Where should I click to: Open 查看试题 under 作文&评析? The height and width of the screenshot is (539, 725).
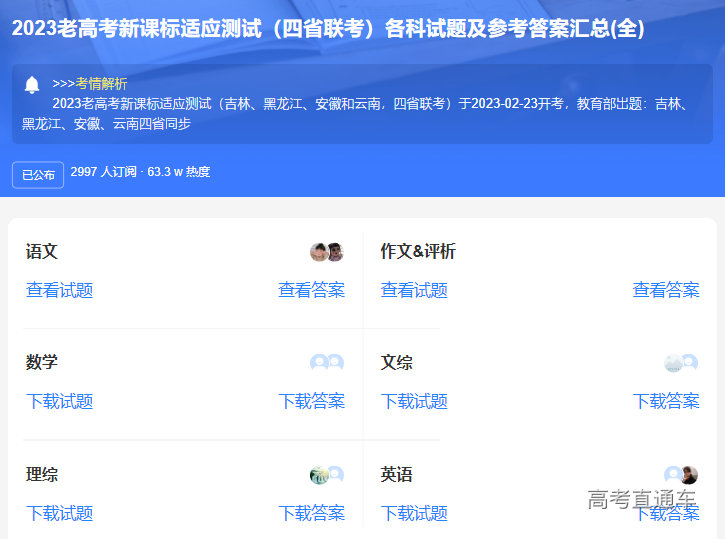[414, 290]
